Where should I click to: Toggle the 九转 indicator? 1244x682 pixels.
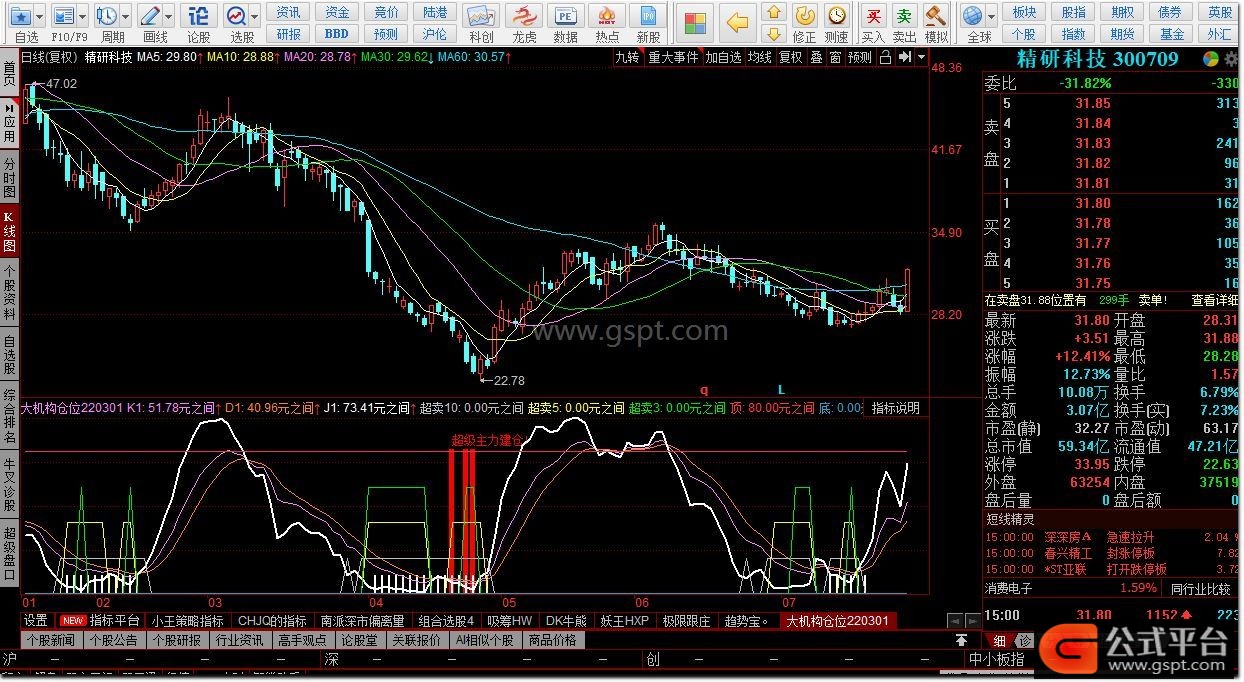coord(627,57)
